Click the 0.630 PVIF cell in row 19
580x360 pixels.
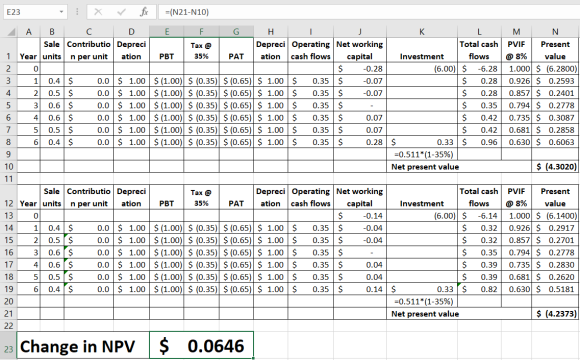pos(517,289)
